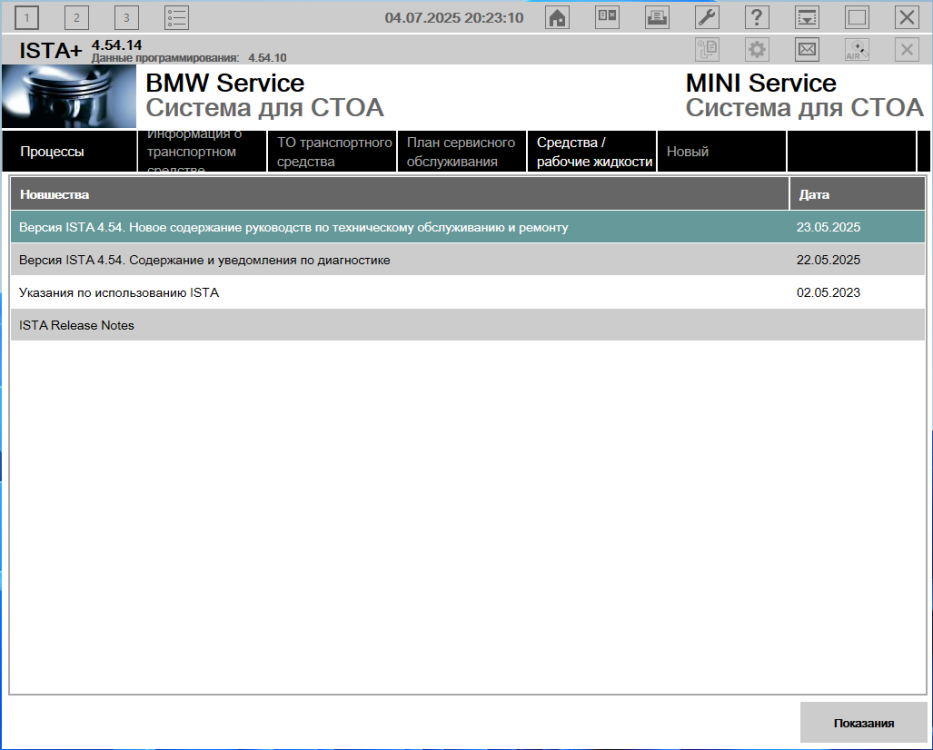Click the Показания button
Screen dimensions: 933x750
[863, 723]
